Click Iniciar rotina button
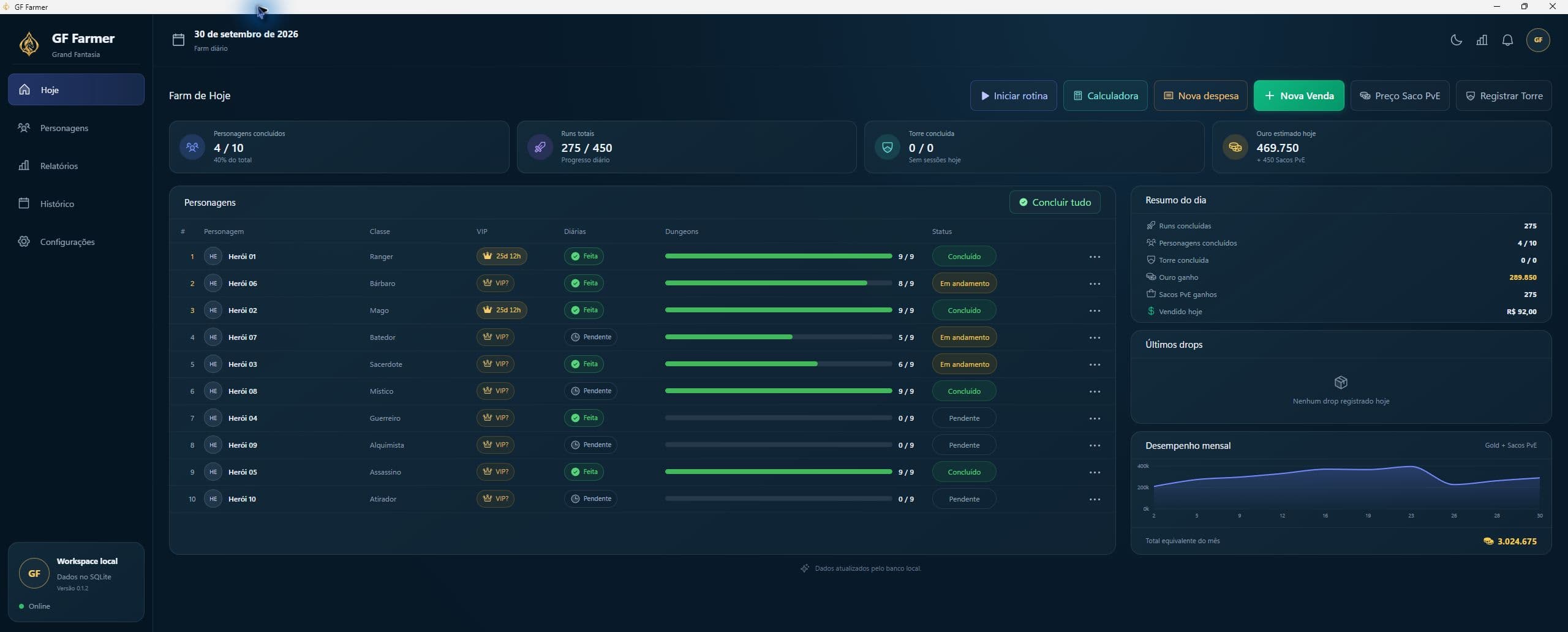The height and width of the screenshot is (632, 1568). pos(1013,96)
